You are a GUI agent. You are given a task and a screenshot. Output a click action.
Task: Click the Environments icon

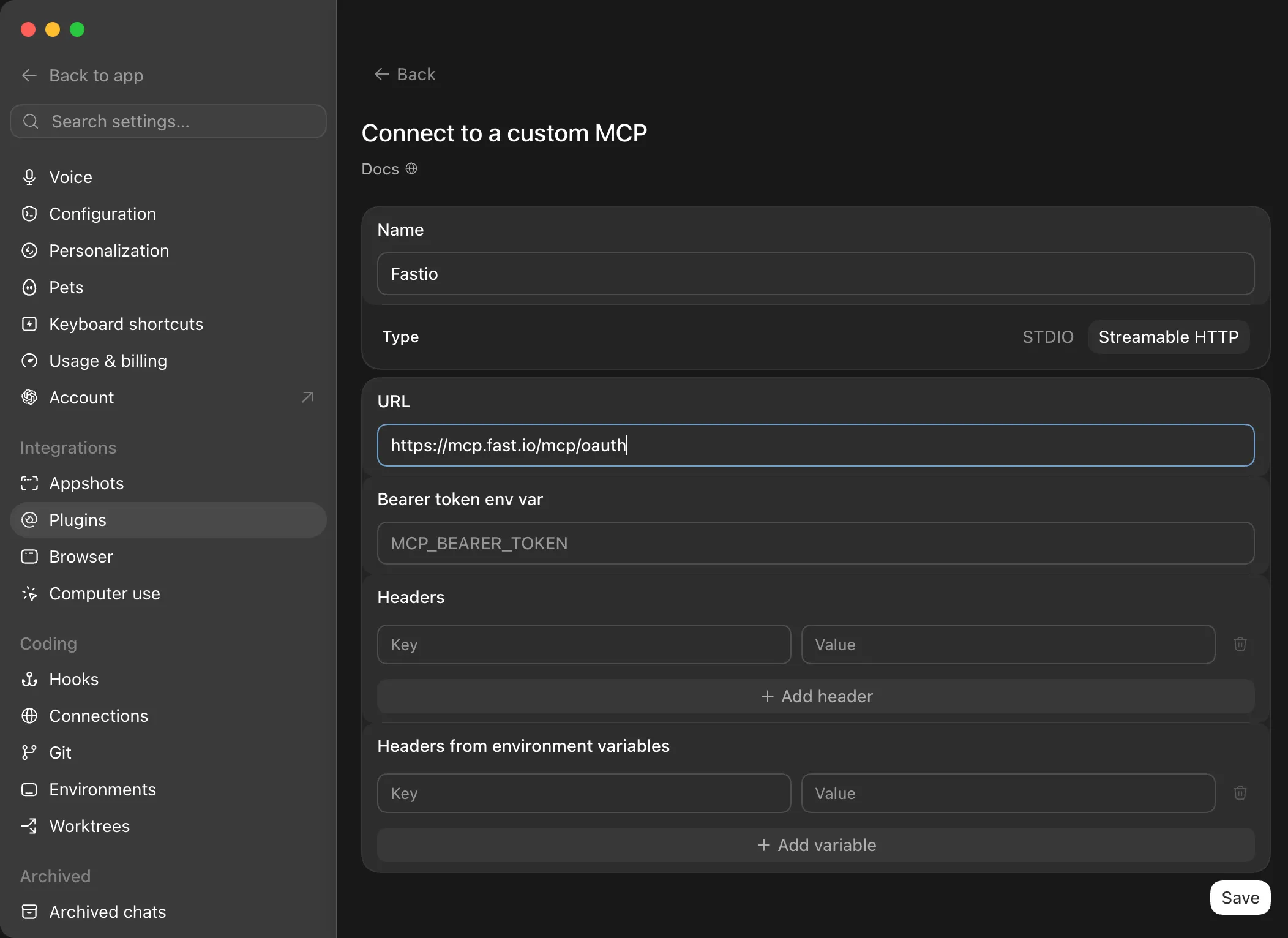click(x=29, y=789)
